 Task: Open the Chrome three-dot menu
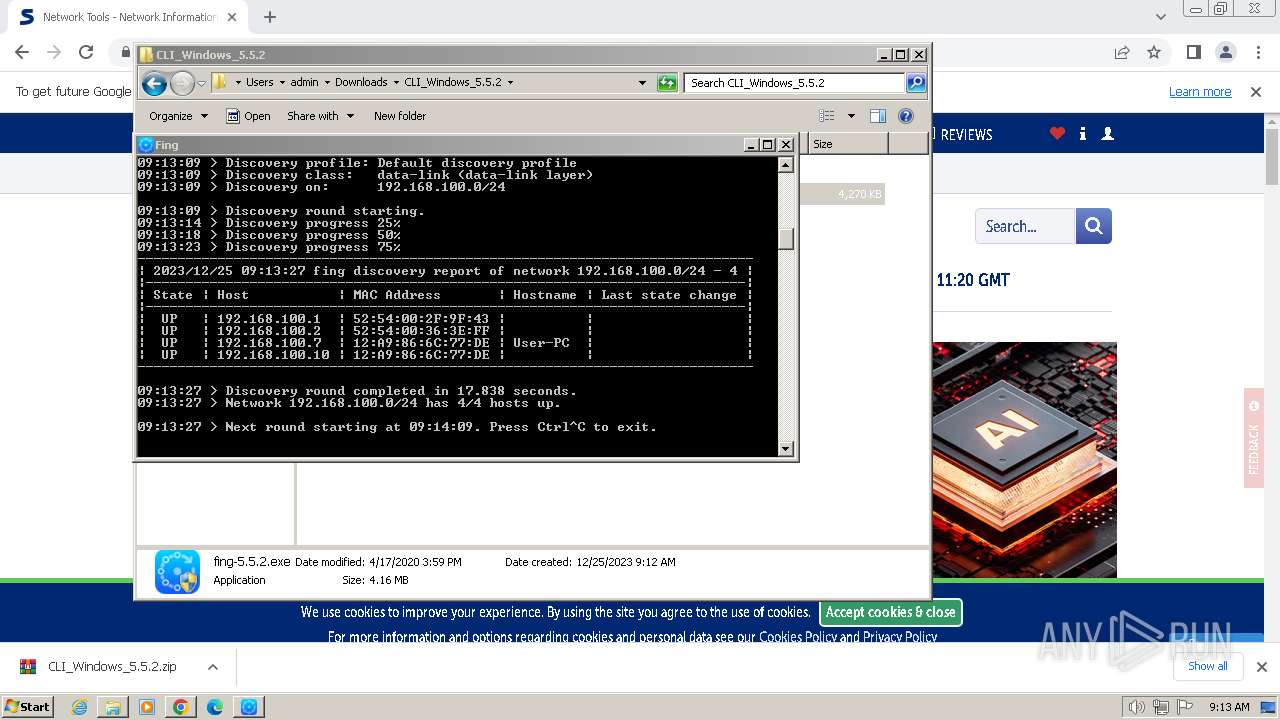point(1257,52)
